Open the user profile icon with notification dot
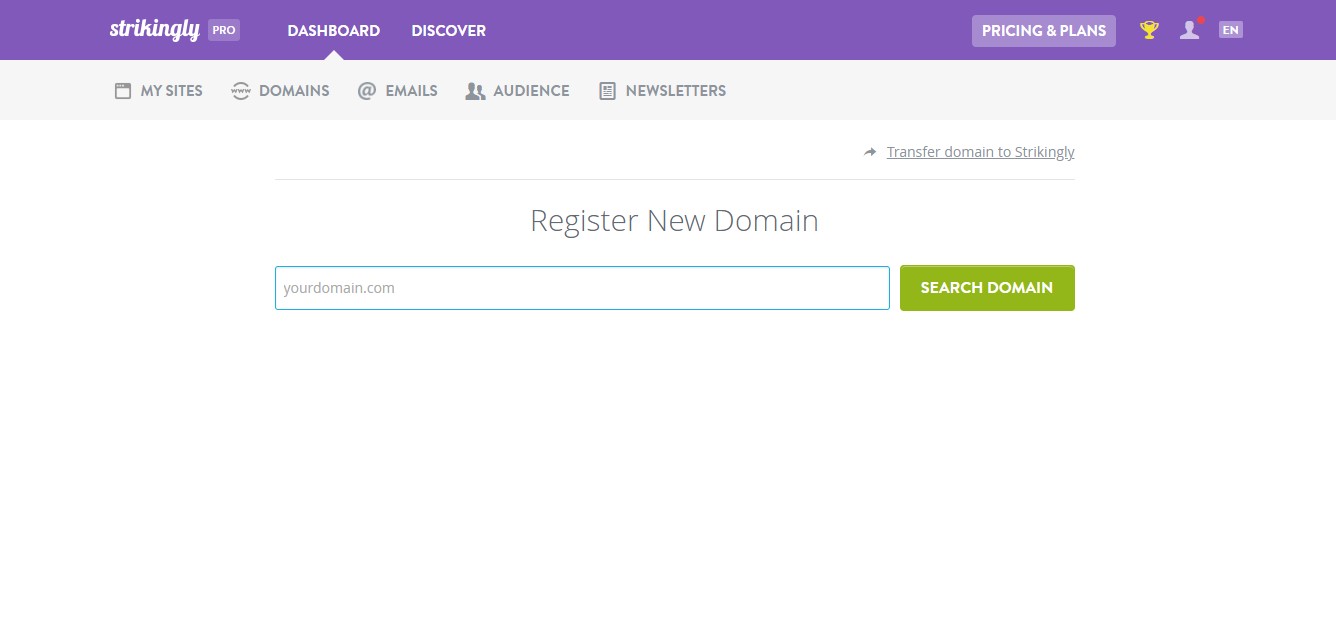Screen dimensions: 1336x640 pos(1189,30)
